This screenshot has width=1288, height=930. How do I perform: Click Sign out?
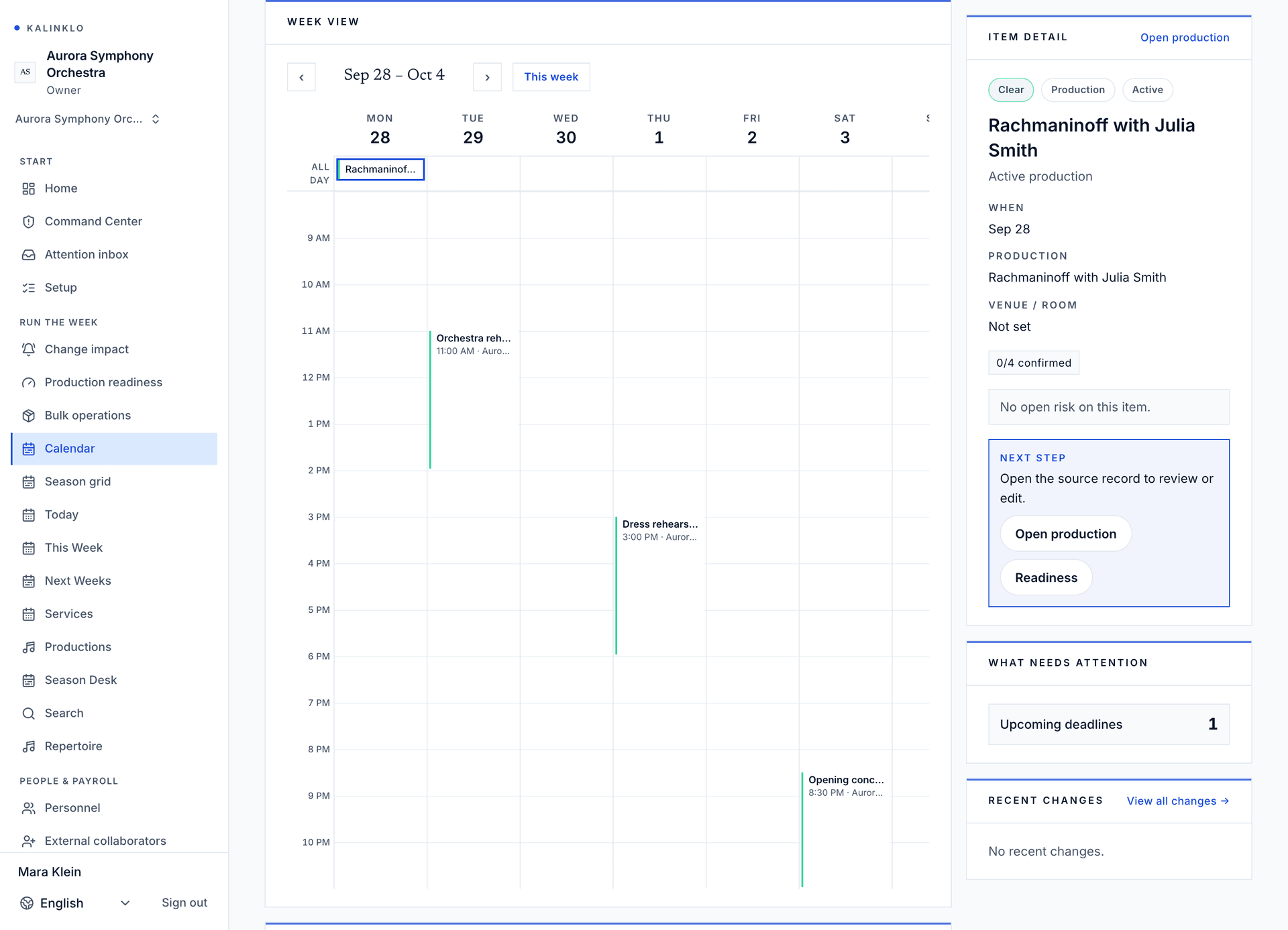184,903
